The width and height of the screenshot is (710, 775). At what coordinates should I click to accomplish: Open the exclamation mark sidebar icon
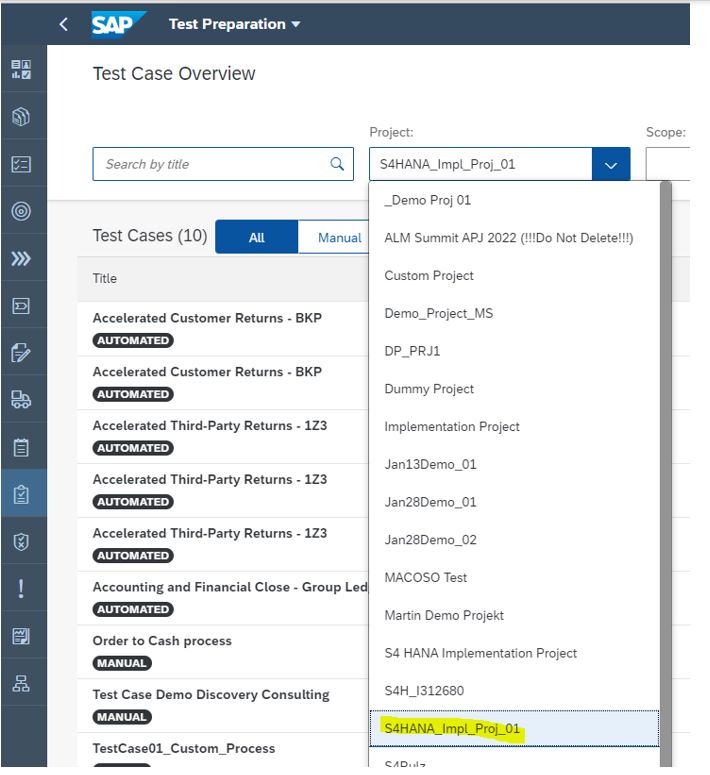tap(21, 589)
